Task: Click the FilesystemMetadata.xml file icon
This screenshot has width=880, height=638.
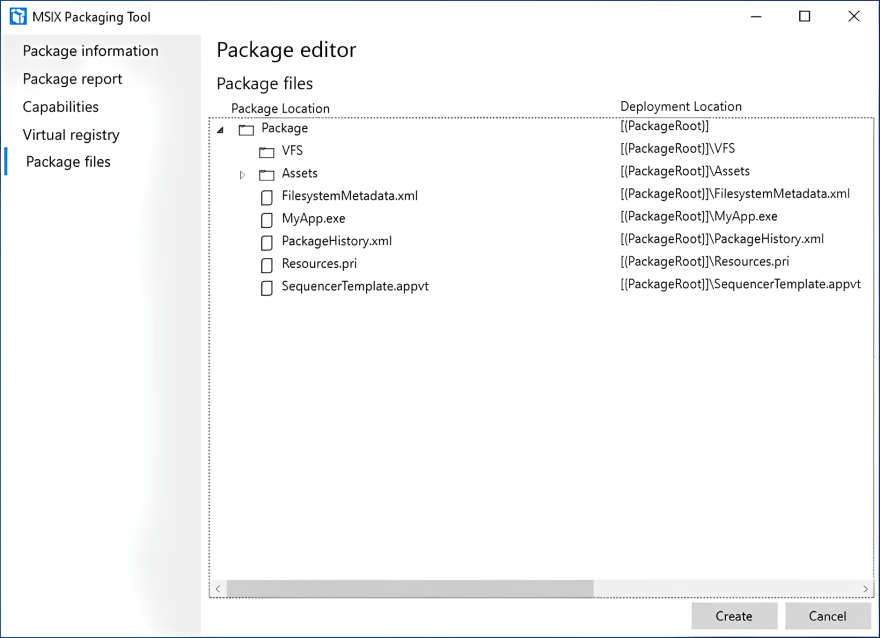Action: 267,197
